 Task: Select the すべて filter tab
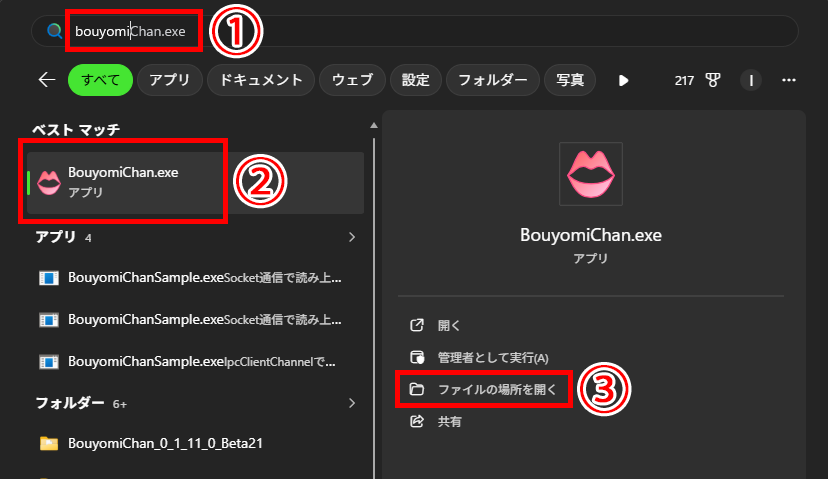[100, 80]
